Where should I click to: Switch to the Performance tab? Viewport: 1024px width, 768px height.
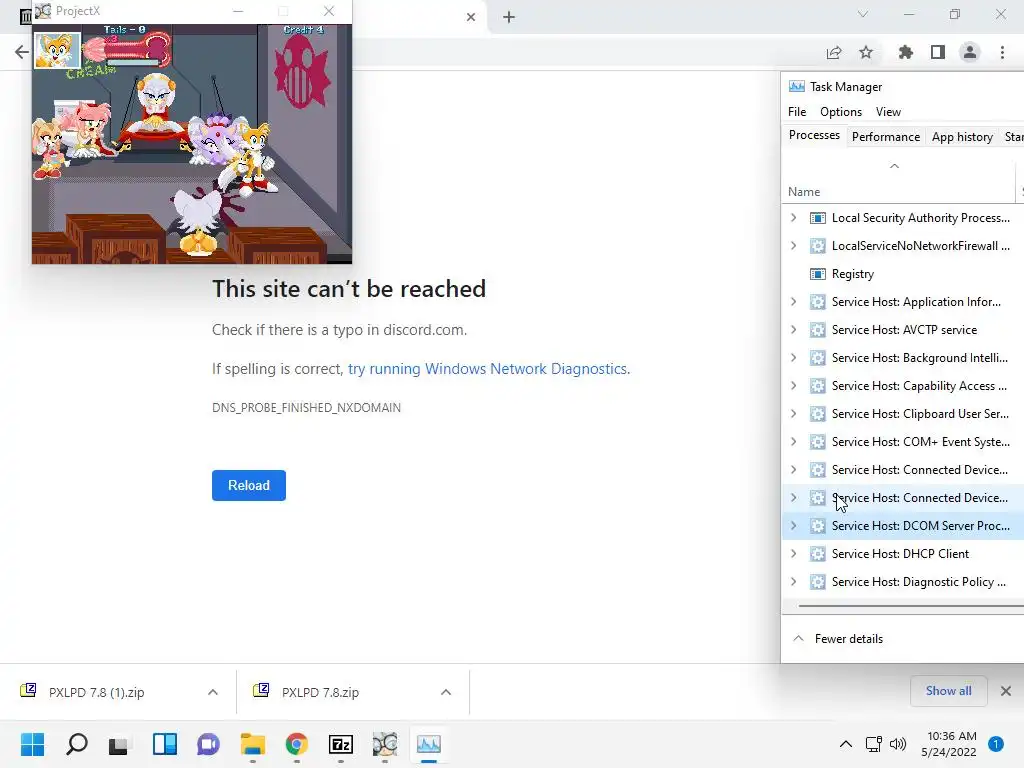coord(886,136)
